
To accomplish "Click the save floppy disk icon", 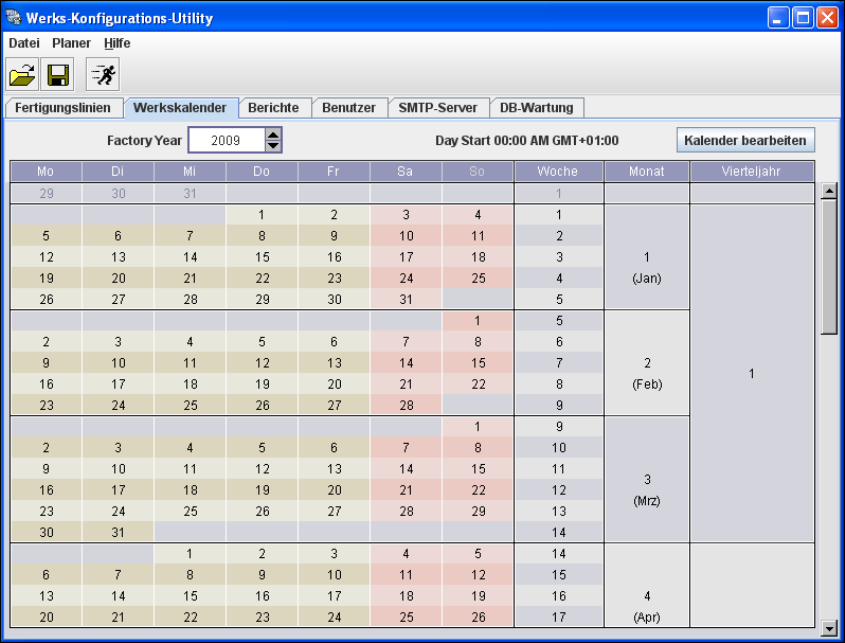I will (x=58, y=74).
